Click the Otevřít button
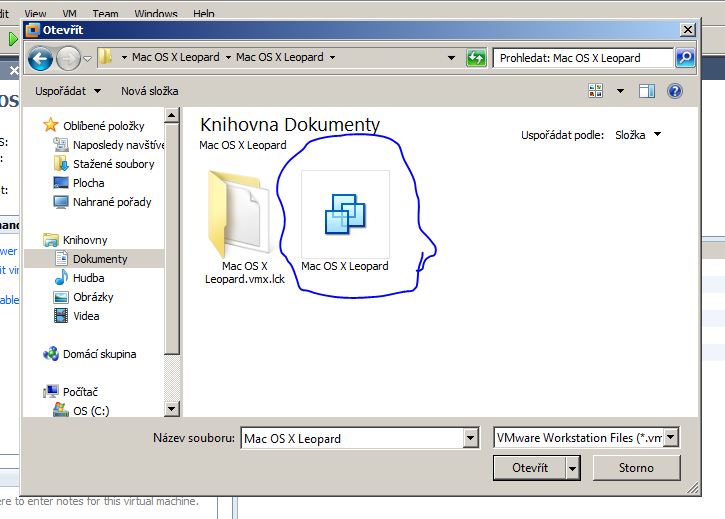Screen dimensions: 725x519 pyautogui.click(x=530, y=467)
